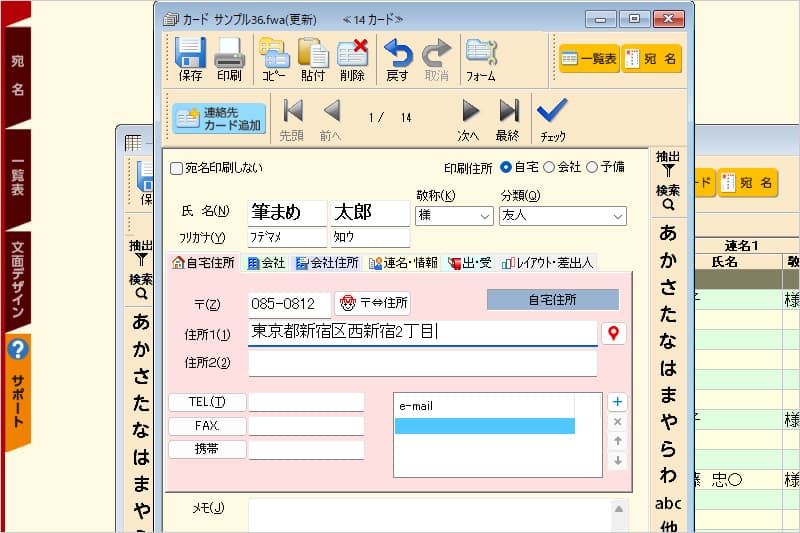This screenshot has height=533, width=800.
Task: Select 会社 print address radio button
Action: point(549,167)
